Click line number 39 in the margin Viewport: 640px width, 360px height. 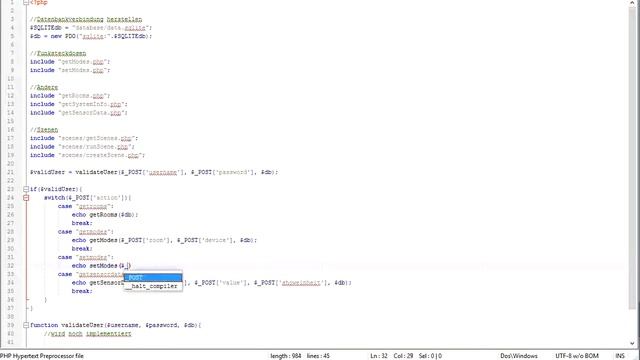pyautogui.click(x=10, y=325)
